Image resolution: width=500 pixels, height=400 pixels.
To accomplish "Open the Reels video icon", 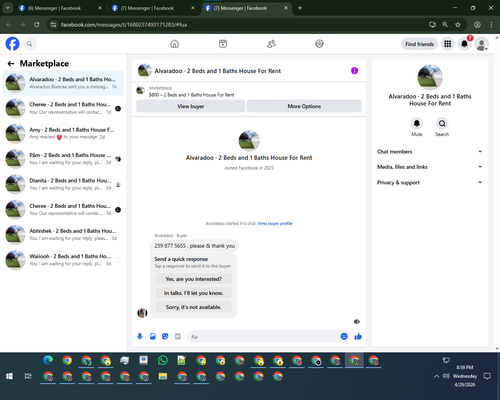I will (223, 44).
